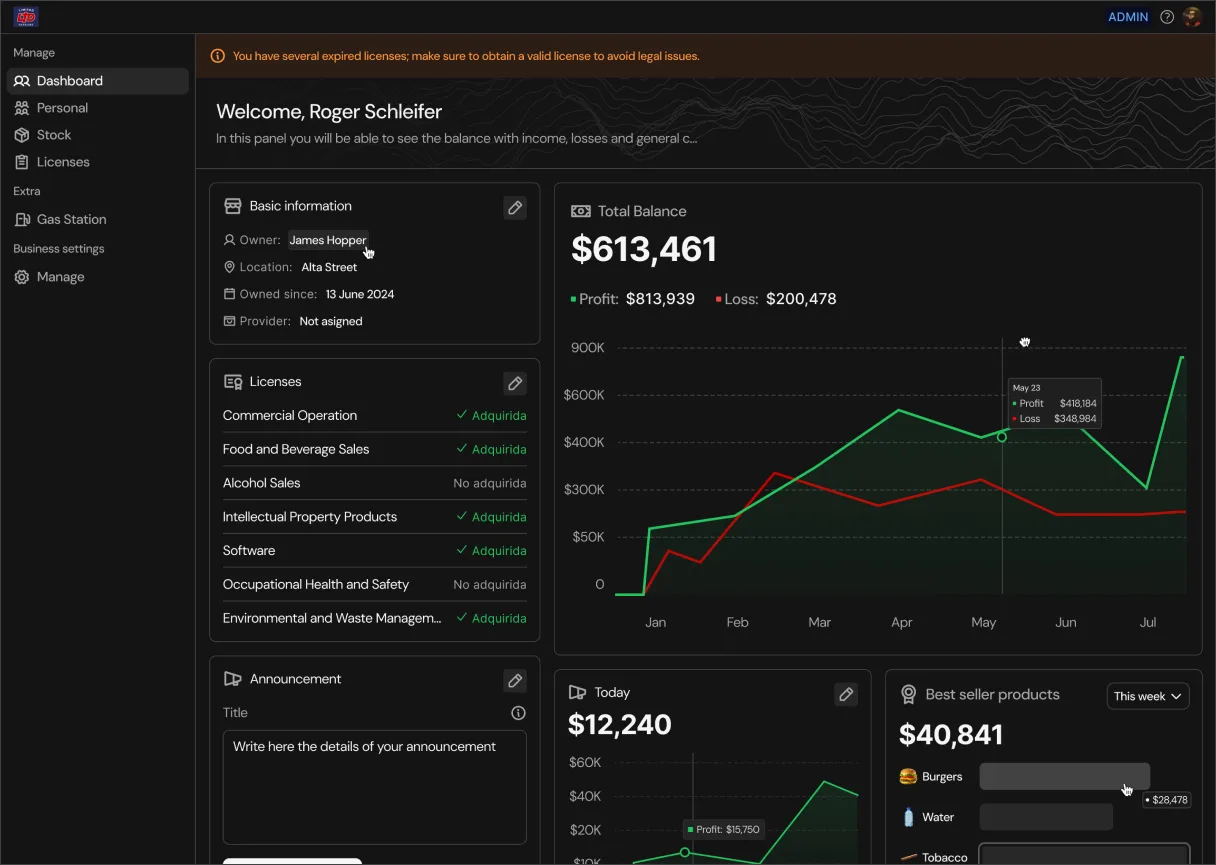Click the Title info icon
The image size is (1216, 865).
pos(518,713)
